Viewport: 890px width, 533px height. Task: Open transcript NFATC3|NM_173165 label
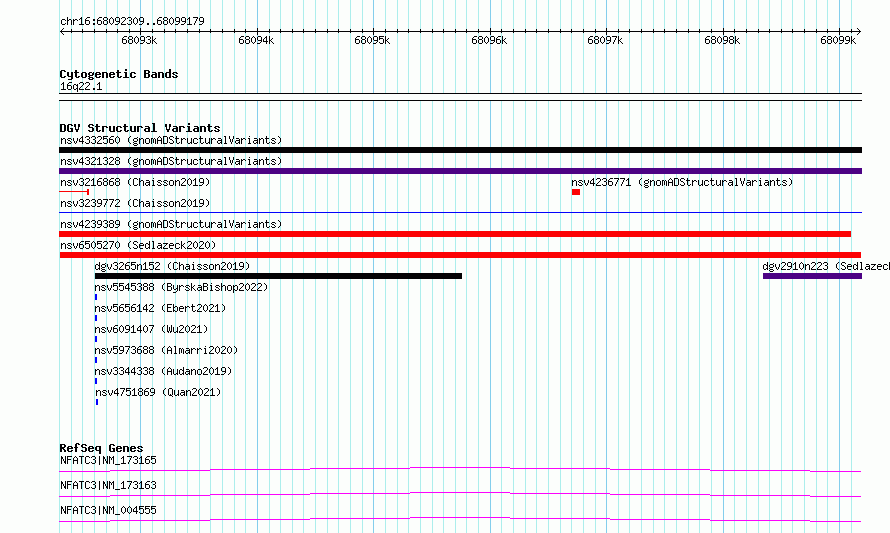(108, 460)
